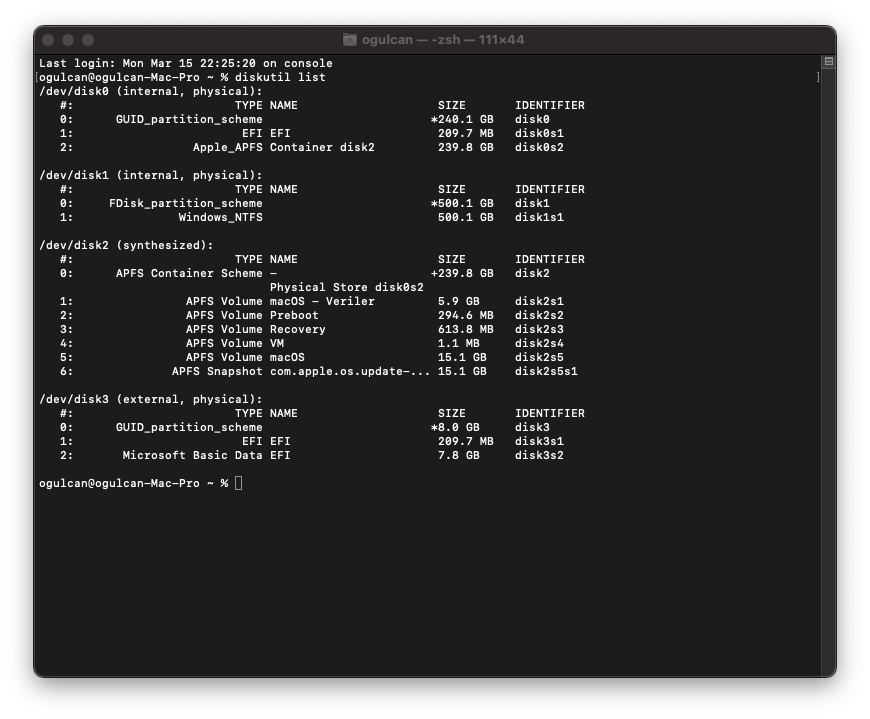870x719 pixels.
Task: Click the '239.8 GB' size in the disk0s2 row
Action: click(466, 147)
